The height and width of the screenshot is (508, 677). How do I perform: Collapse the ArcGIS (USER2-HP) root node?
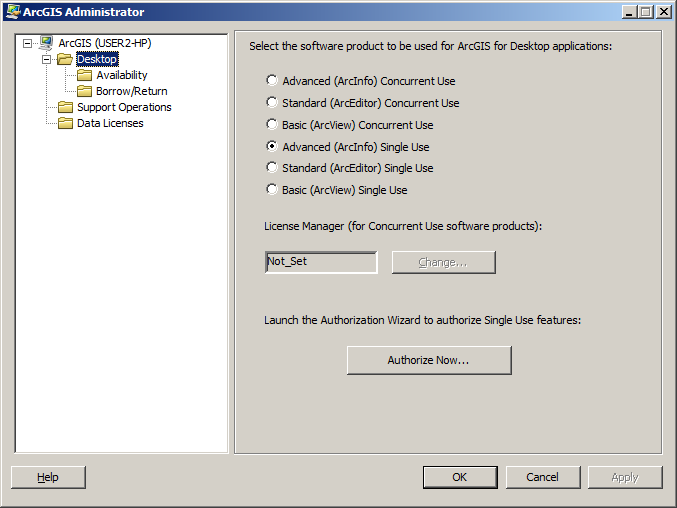click(x=27, y=43)
